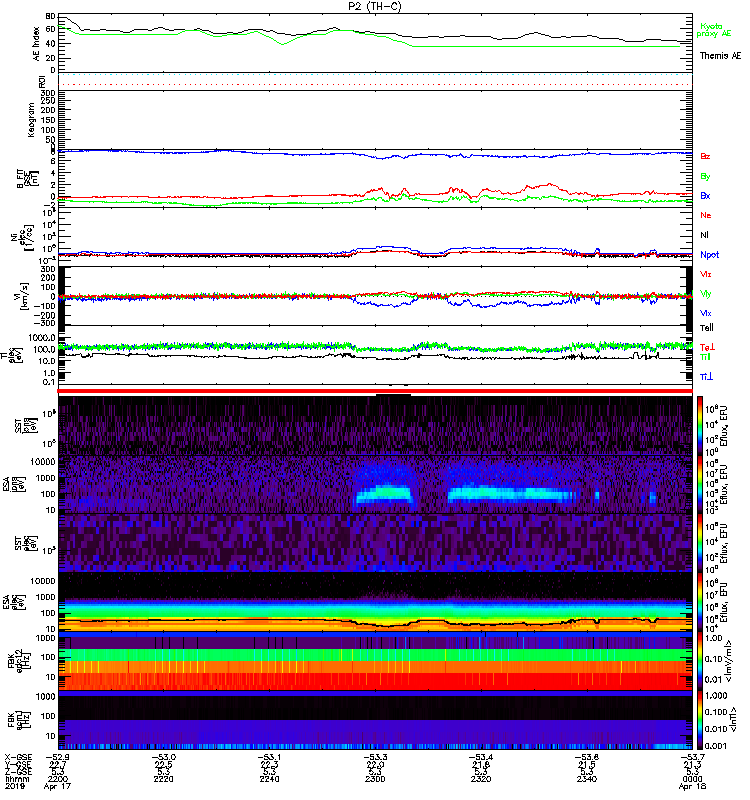Click the 2240 time tick label
The height and width of the screenshot is (800, 750).
pyautogui.click(x=269, y=779)
